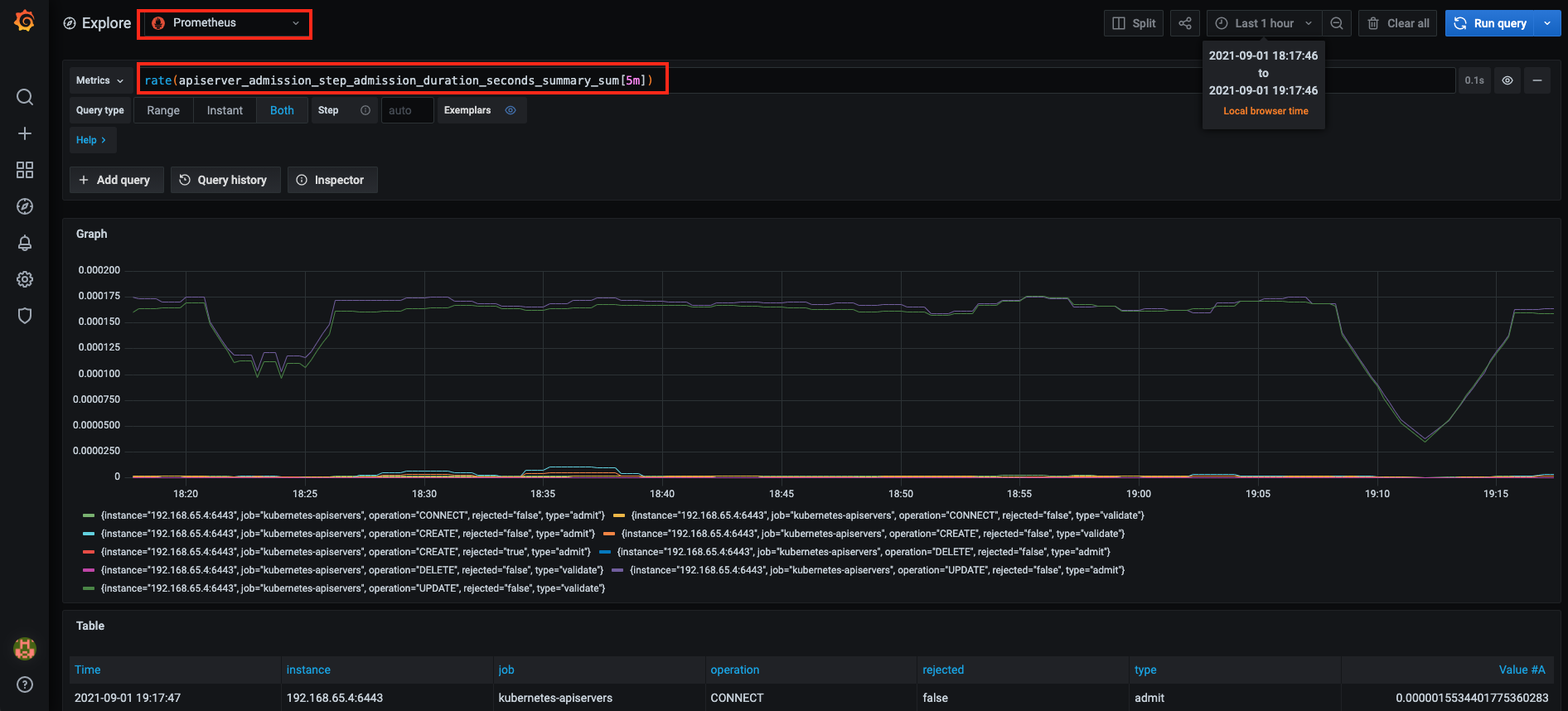This screenshot has width=1568, height=711.
Task: Remove the query with the minus icon
Action: pyautogui.click(x=1537, y=80)
